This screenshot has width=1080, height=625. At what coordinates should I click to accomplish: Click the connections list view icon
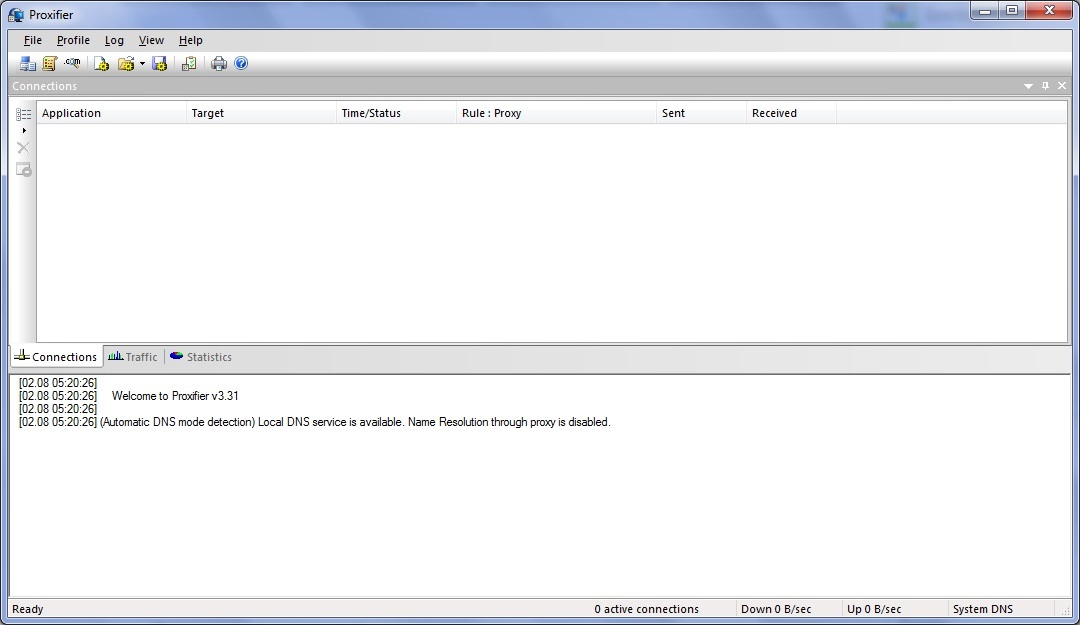point(23,114)
